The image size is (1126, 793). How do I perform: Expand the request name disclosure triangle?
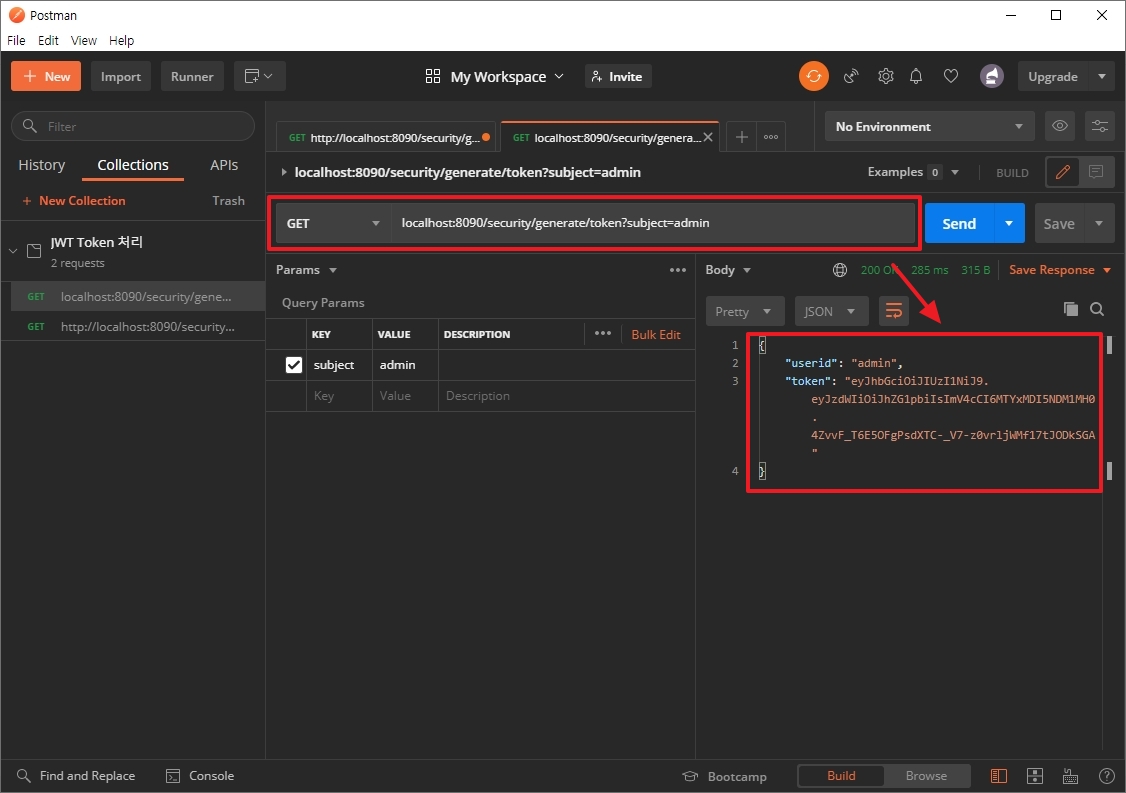(x=284, y=172)
